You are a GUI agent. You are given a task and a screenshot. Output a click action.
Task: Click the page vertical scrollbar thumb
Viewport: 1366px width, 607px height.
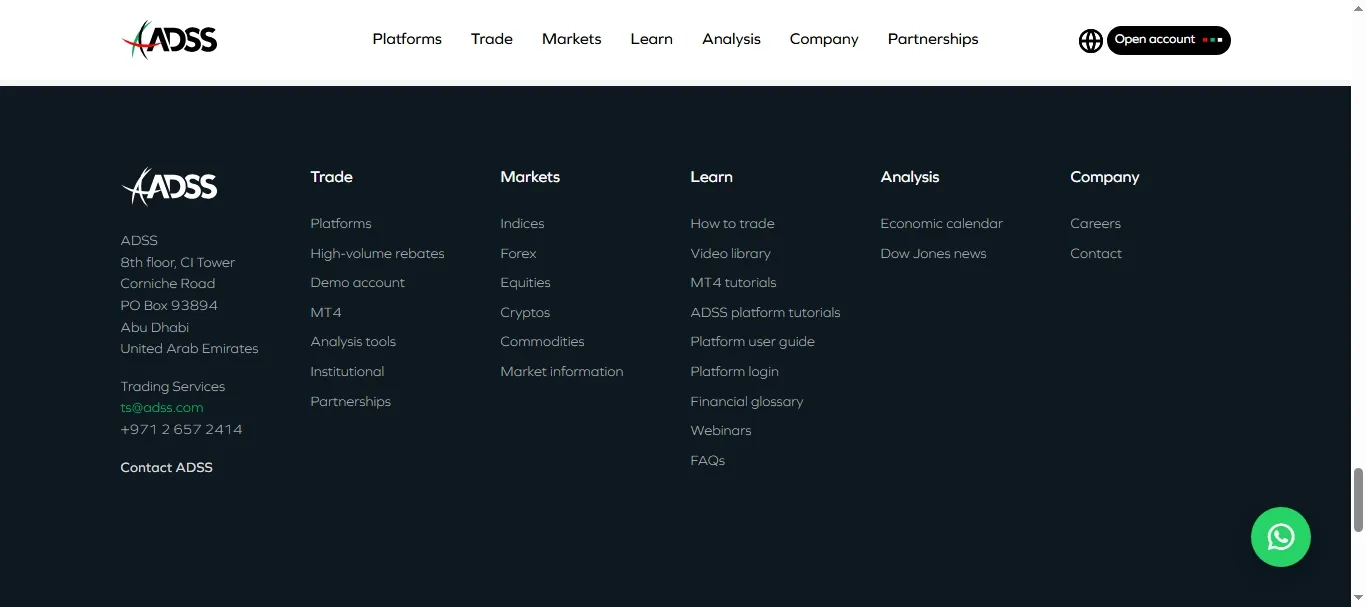coord(1358,500)
